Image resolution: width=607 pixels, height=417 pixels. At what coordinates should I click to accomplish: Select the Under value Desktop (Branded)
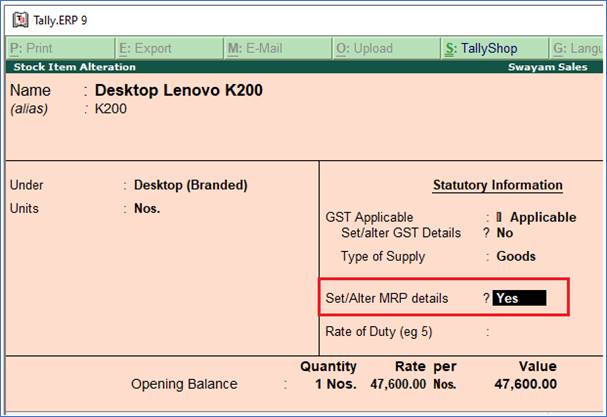[190, 185]
